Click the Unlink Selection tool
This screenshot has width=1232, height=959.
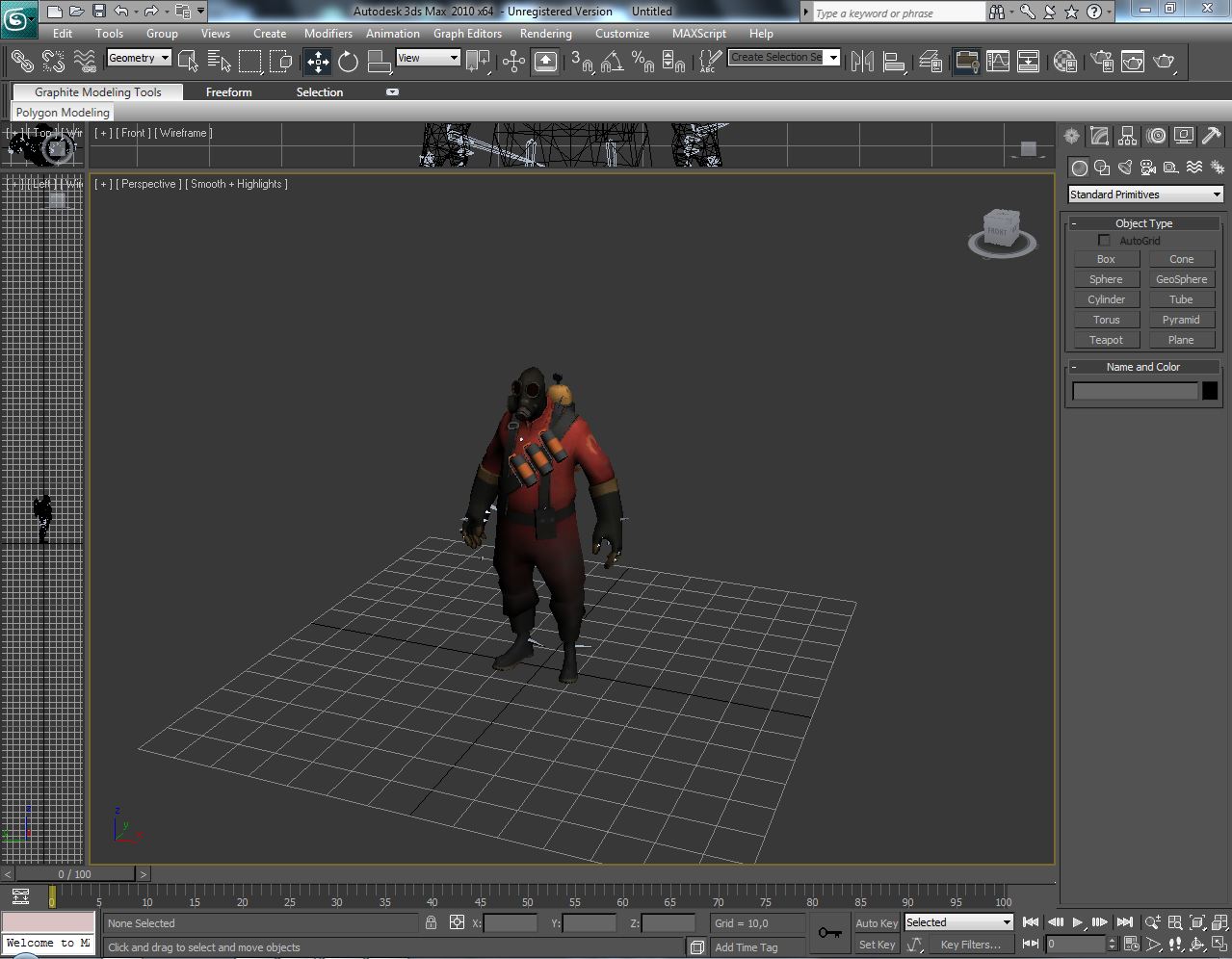[x=53, y=62]
